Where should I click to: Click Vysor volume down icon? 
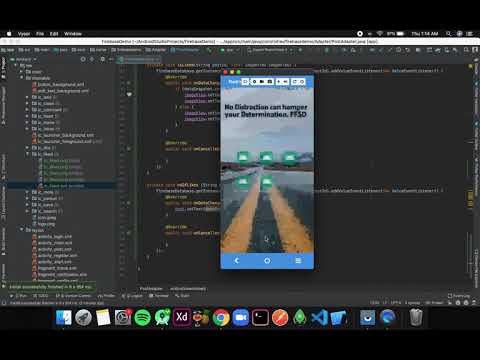(286, 81)
